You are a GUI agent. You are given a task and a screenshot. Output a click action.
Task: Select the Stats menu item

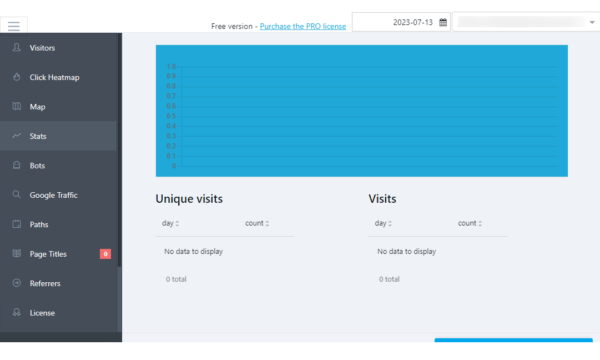(x=58, y=136)
